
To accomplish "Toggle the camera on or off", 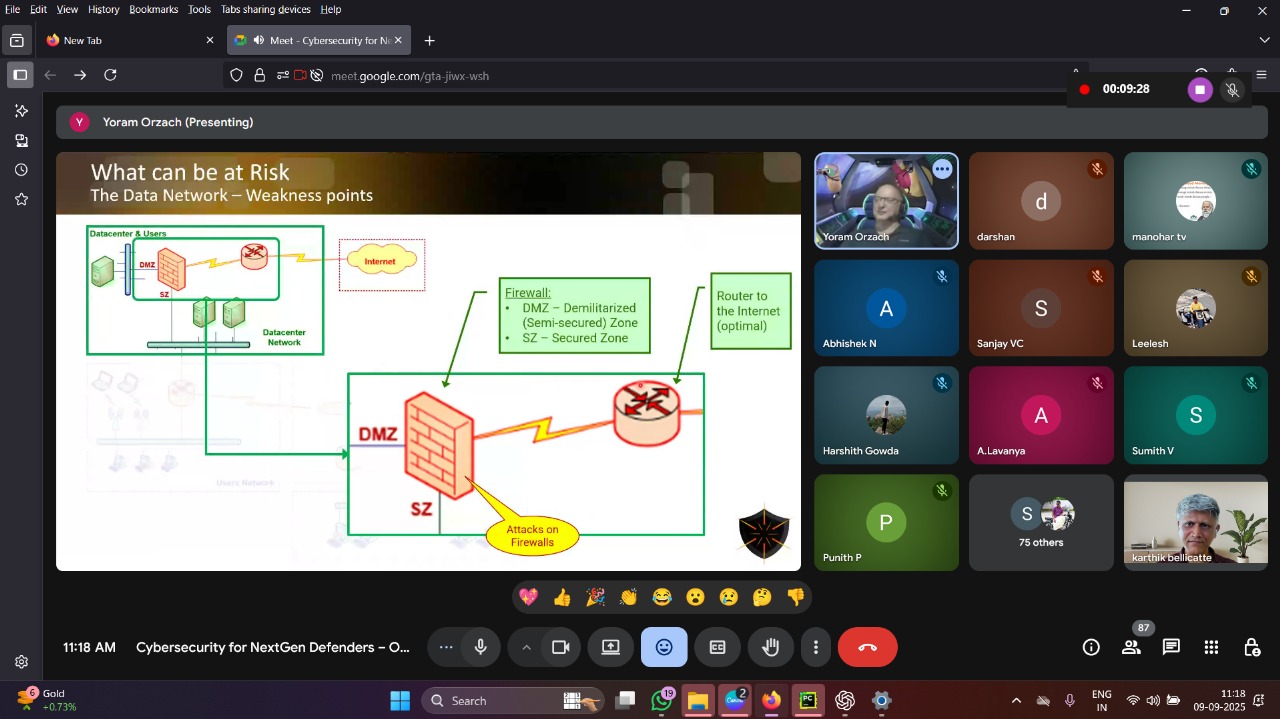I will coord(560,647).
